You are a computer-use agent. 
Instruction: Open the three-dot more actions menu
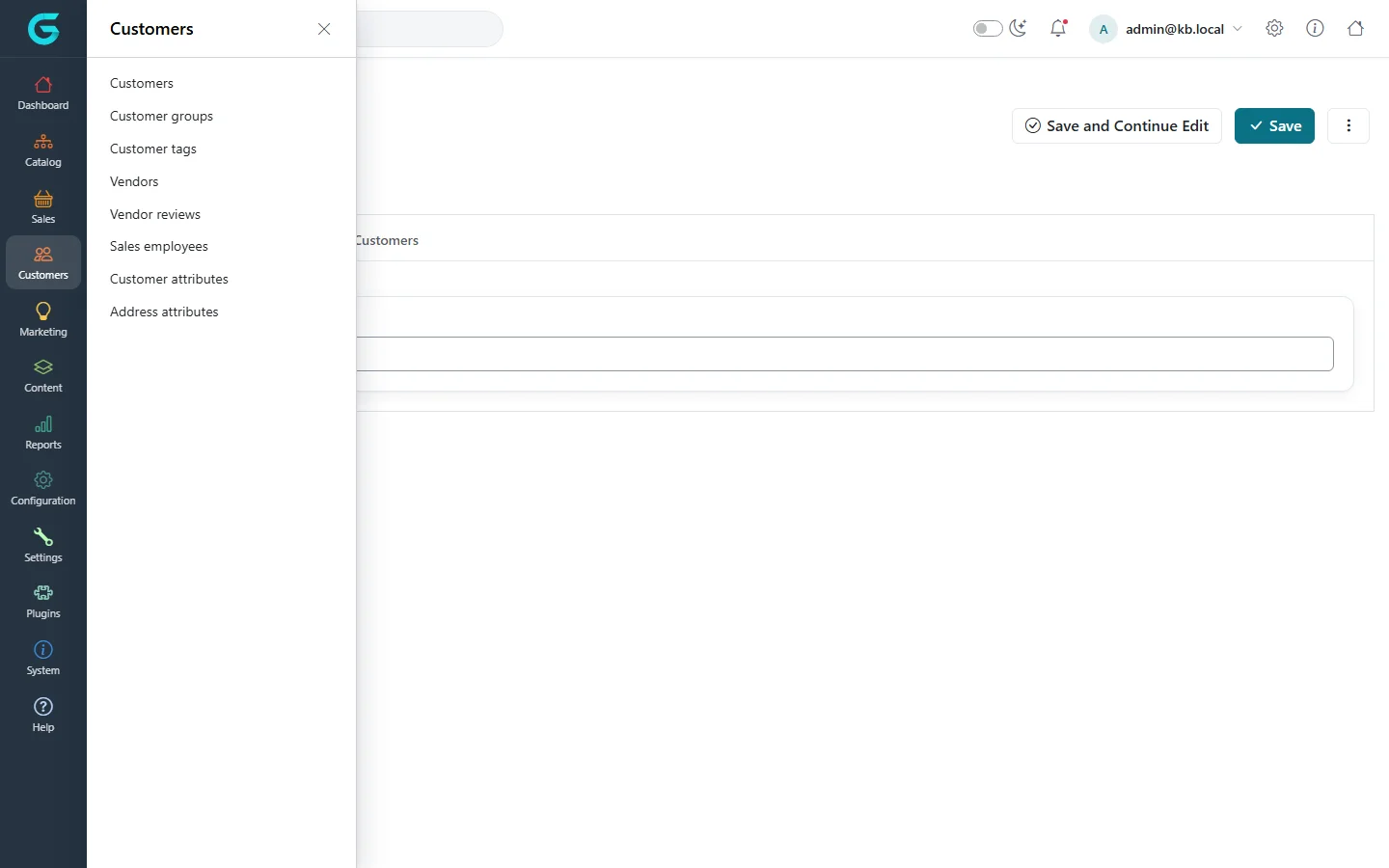(1348, 125)
